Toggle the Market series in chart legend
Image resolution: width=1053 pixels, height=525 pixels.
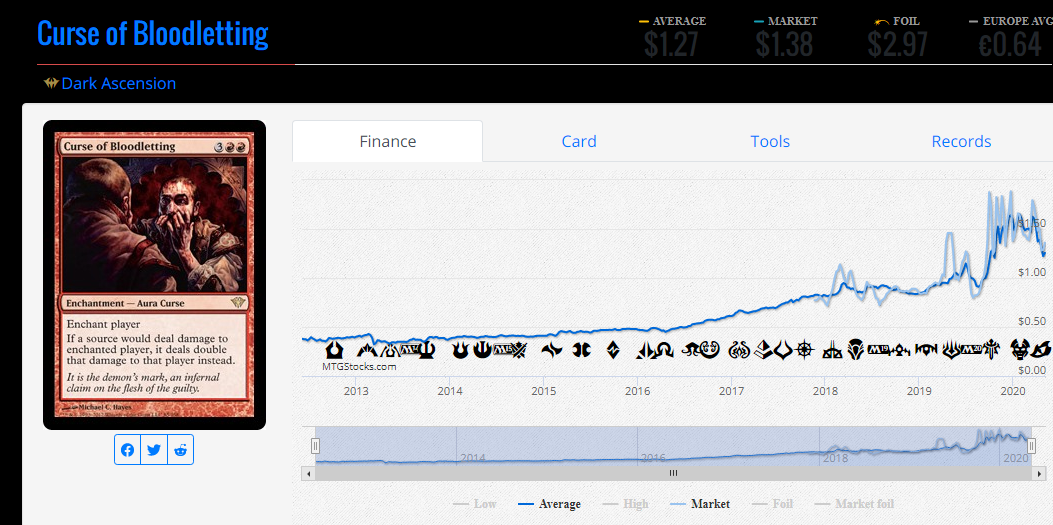pyautogui.click(x=700, y=504)
